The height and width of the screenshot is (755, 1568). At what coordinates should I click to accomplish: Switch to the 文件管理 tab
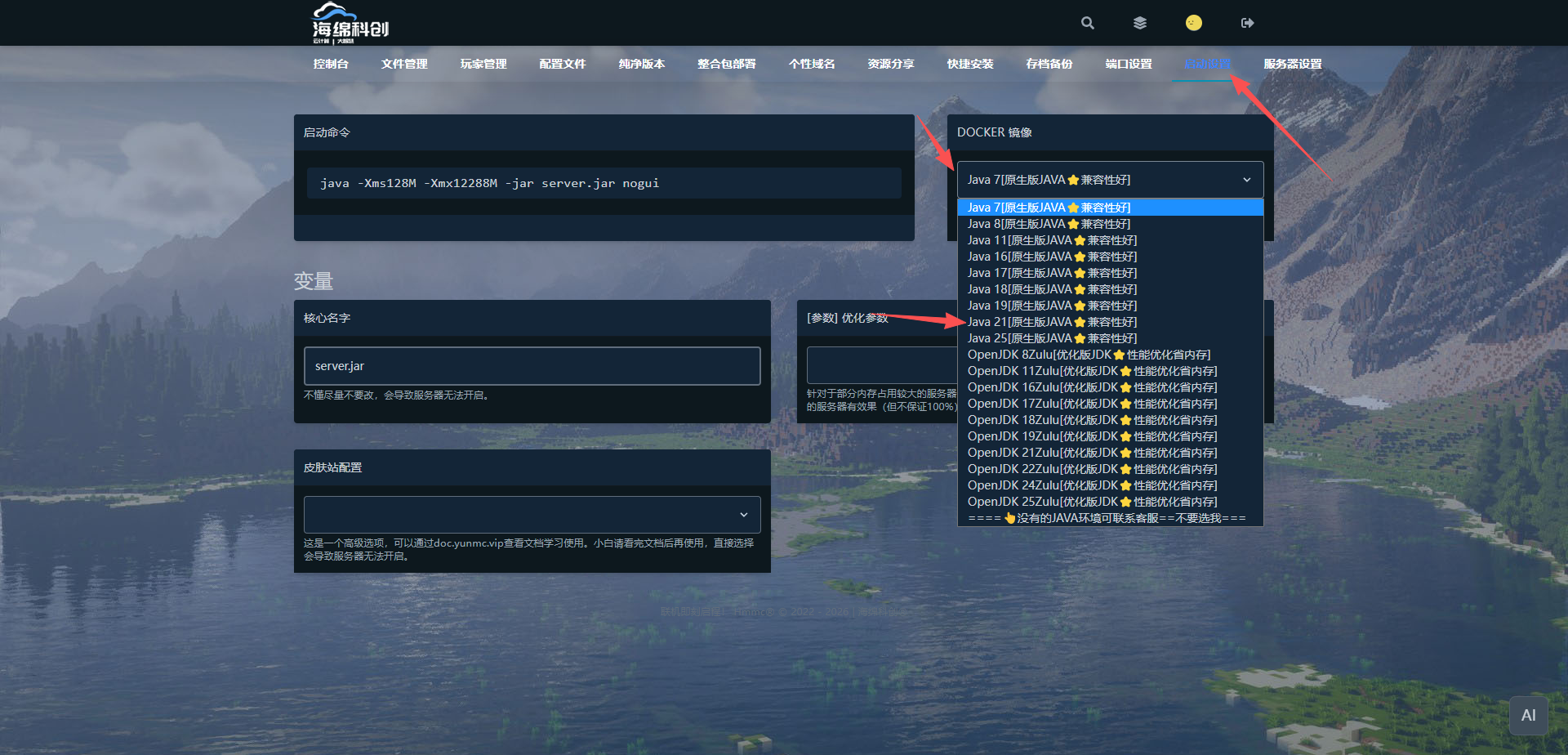(x=404, y=64)
